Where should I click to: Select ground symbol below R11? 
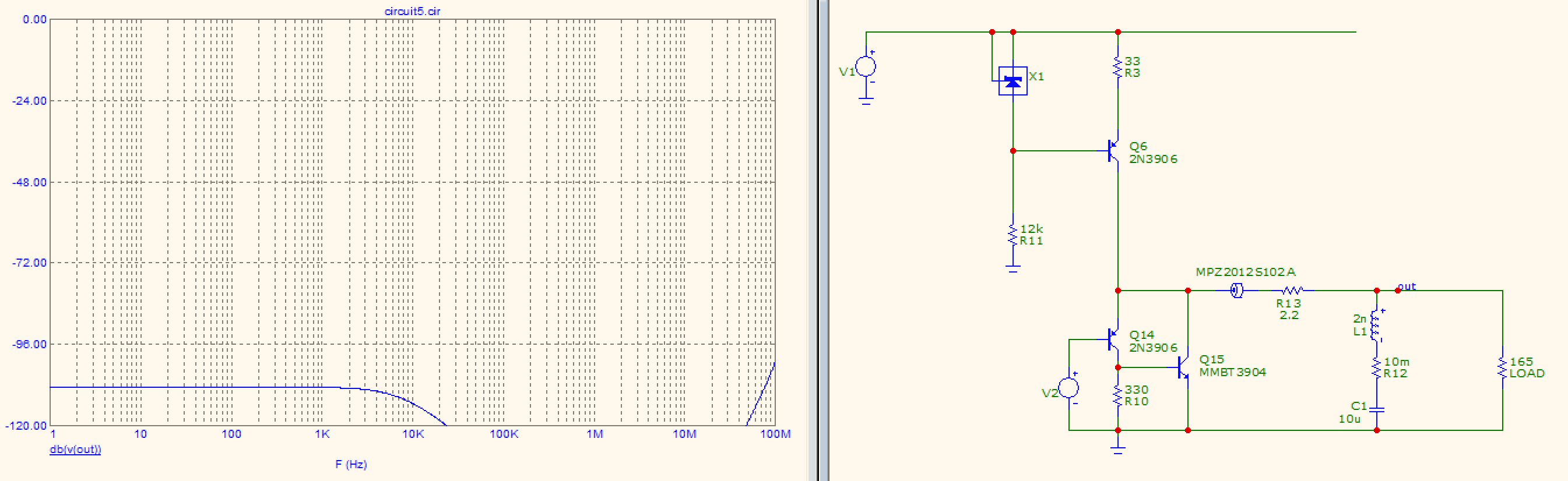(1013, 269)
